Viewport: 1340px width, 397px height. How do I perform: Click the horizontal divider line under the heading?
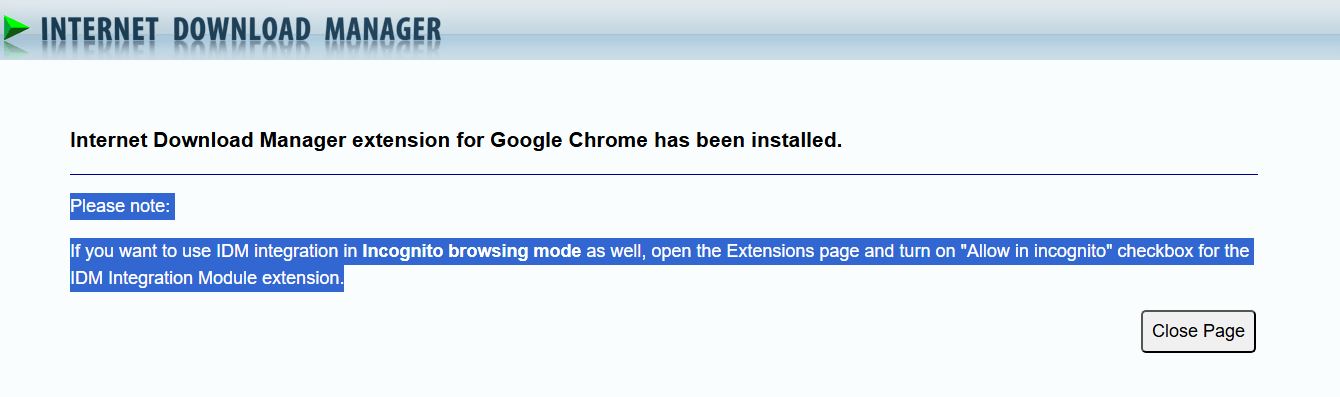(x=664, y=174)
